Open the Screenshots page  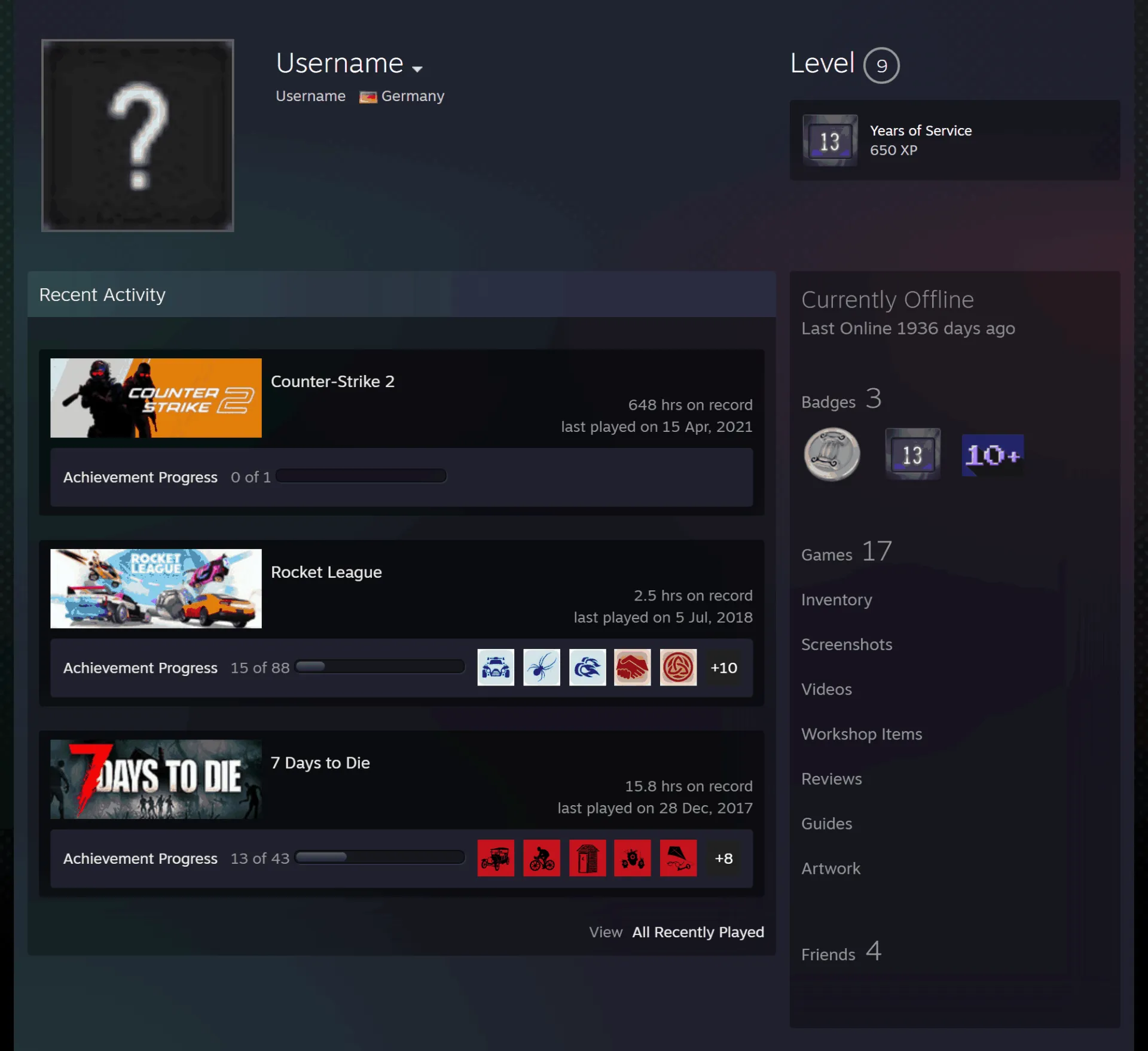(847, 645)
